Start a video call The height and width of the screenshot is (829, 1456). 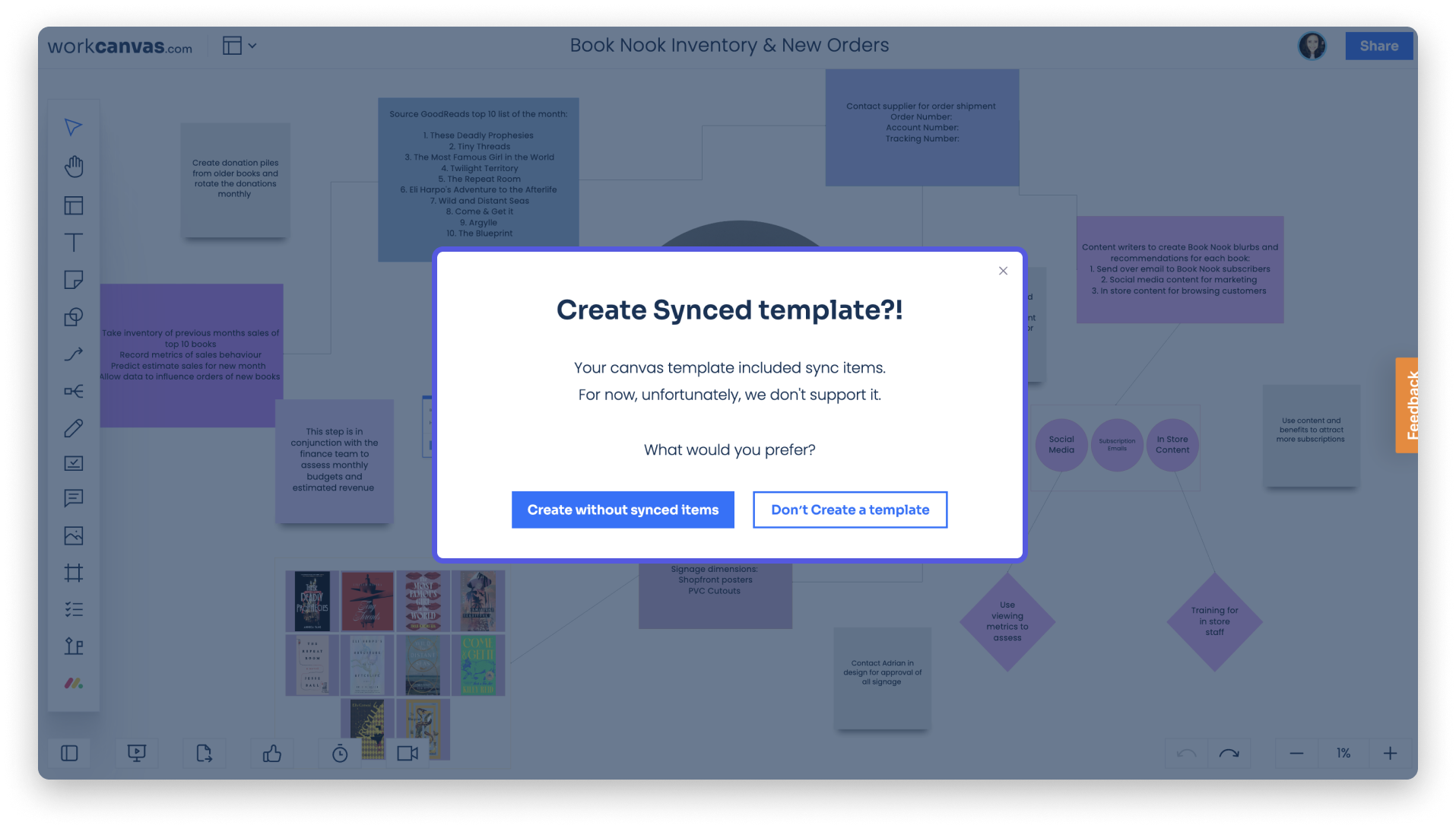pos(408,753)
